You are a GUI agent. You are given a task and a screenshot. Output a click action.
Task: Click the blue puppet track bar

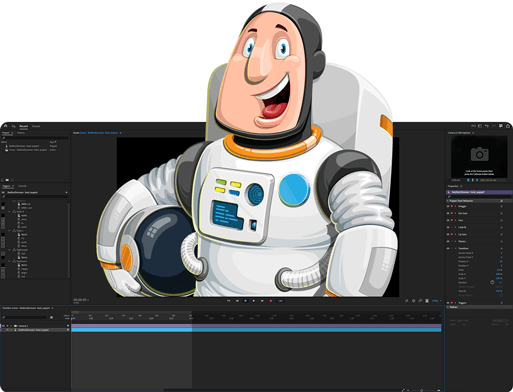(x=256, y=330)
